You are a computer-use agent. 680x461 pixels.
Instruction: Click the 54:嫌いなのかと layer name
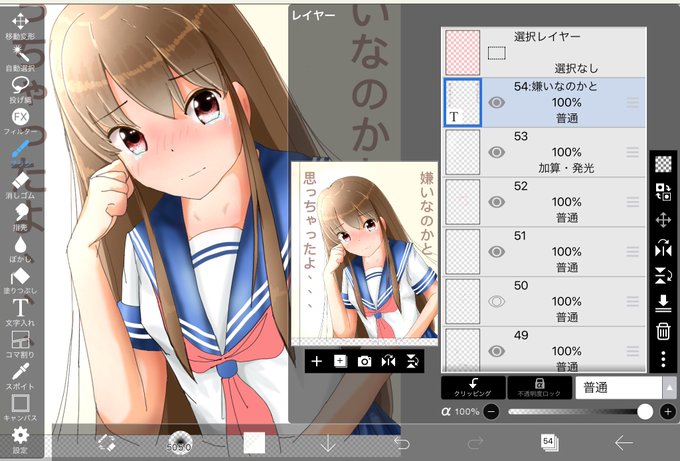(x=556, y=86)
